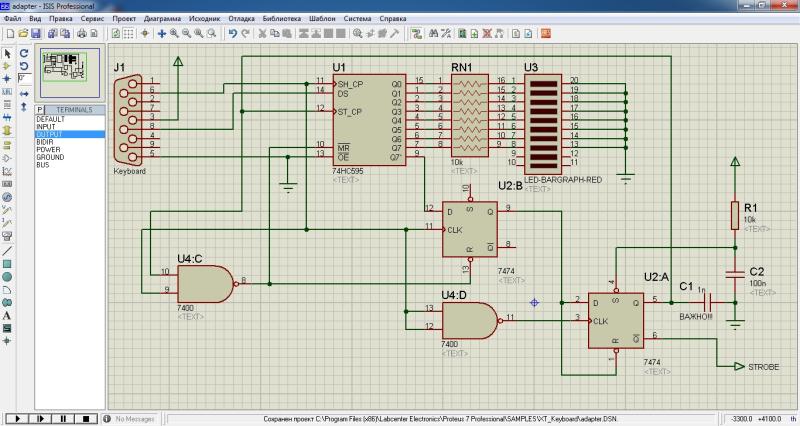Click the Open file folder icon
The height and width of the screenshot is (426, 800).
coord(22,33)
